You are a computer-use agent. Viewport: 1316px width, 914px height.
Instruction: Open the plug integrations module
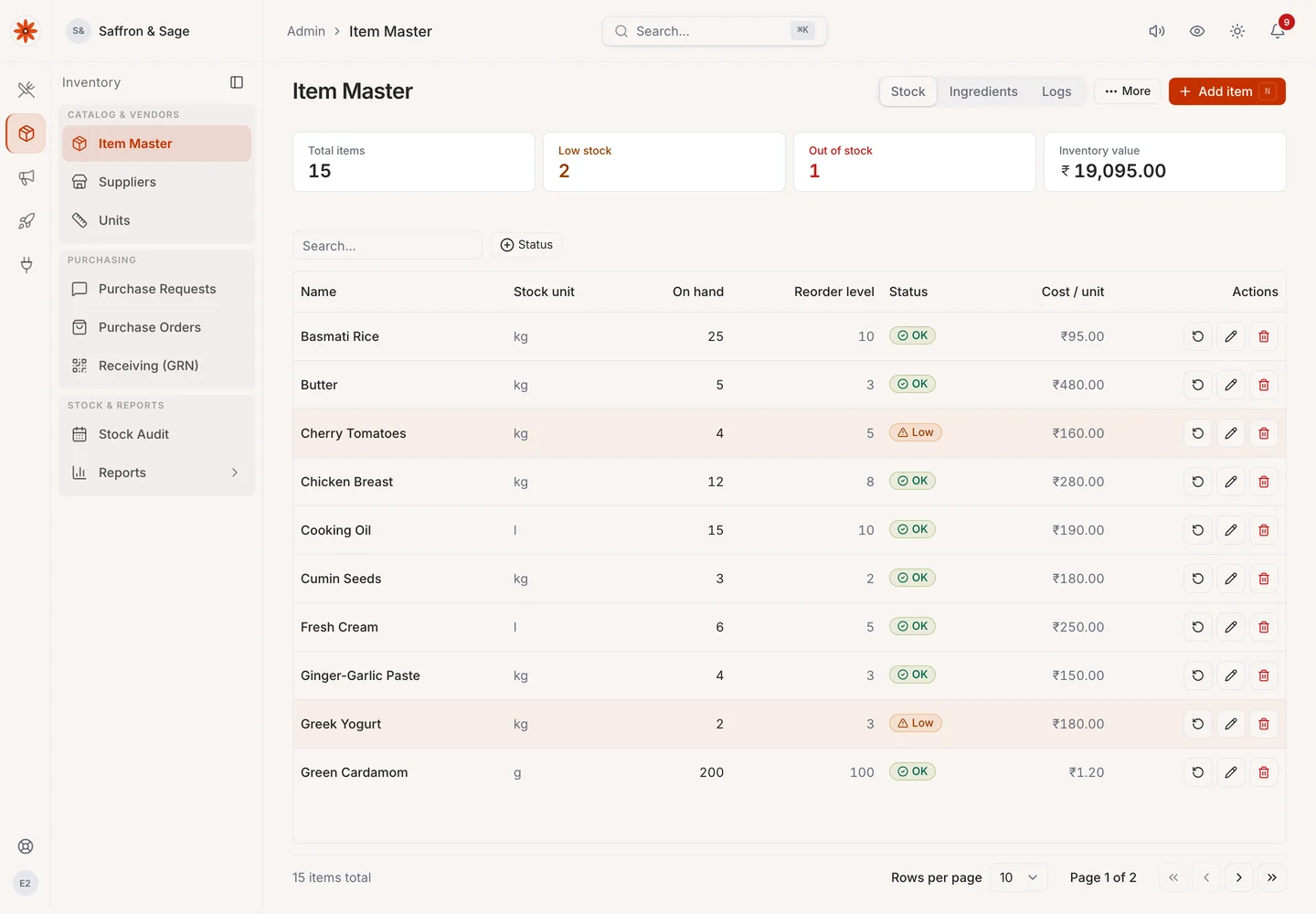tap(26, 265)
